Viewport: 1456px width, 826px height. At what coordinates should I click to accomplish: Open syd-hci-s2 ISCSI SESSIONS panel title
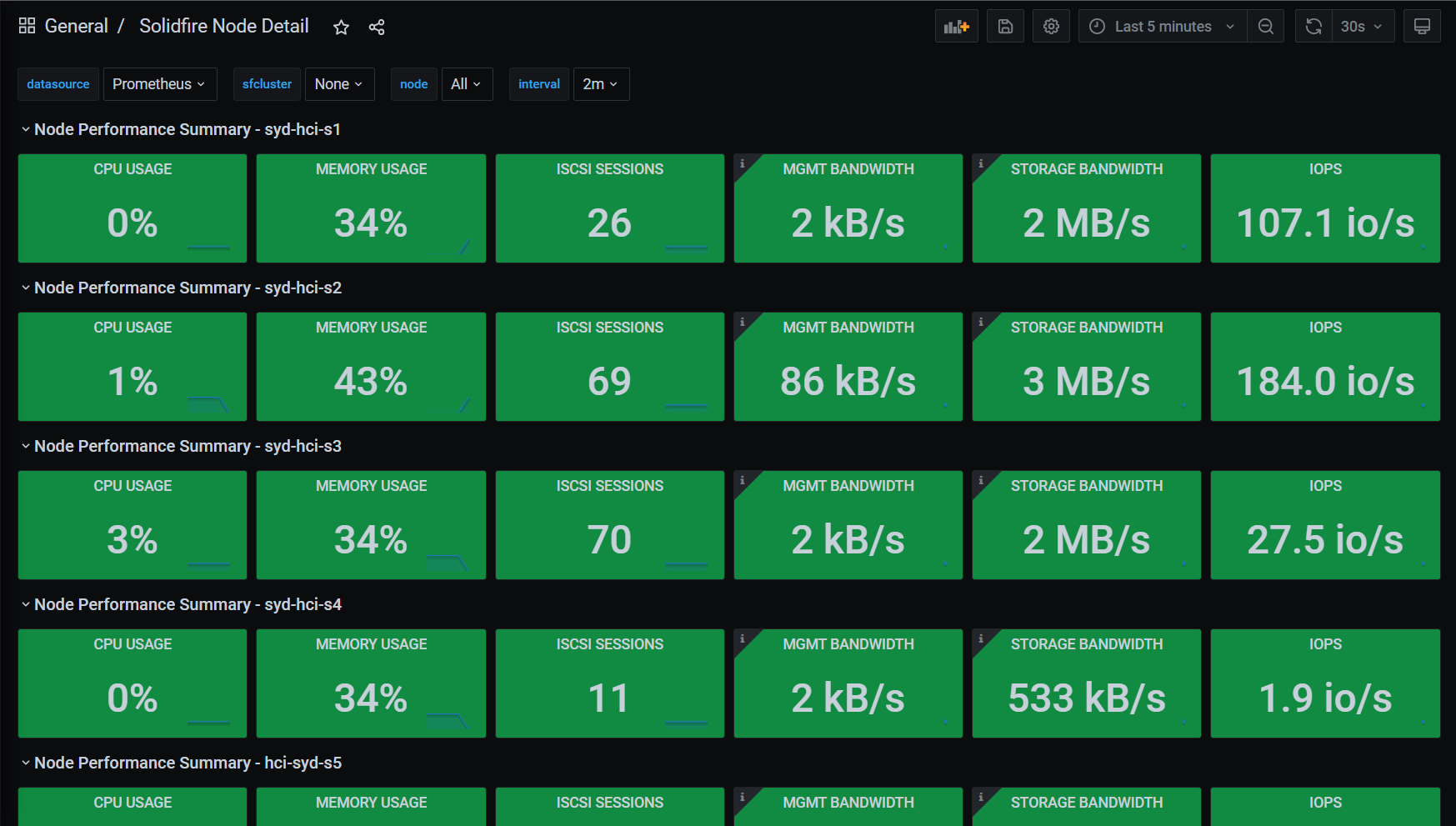(x=610, y=328)
